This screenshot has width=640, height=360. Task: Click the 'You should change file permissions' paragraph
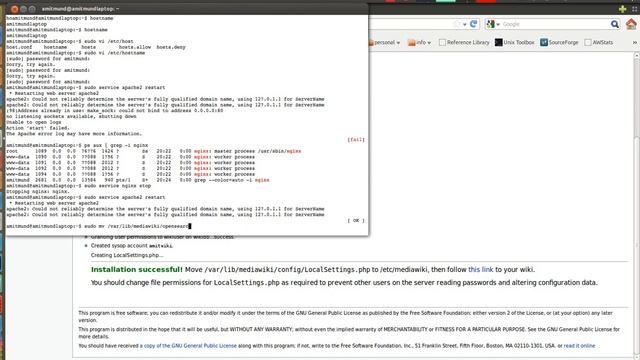coord(344,282)
